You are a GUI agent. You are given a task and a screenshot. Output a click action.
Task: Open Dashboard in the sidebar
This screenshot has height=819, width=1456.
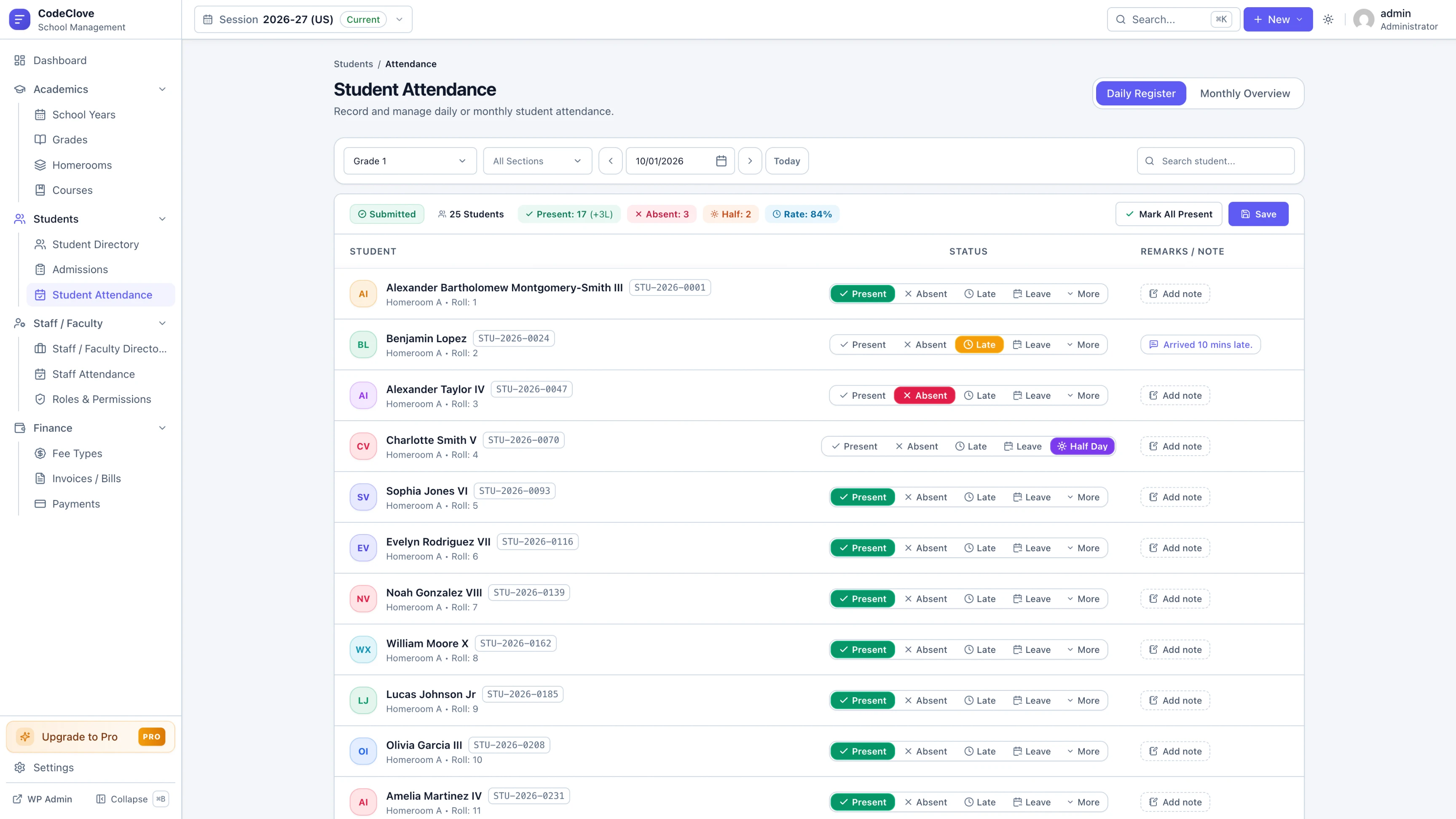(x=91, y=60)
